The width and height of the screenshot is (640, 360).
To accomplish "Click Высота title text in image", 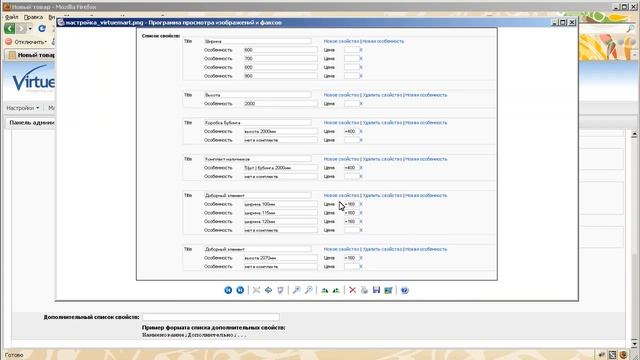I will [213, 95].
